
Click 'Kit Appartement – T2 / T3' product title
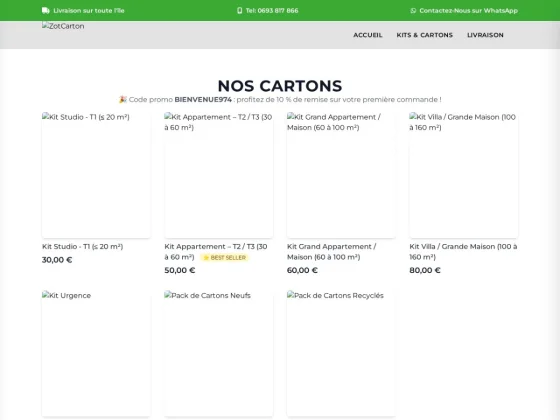[x=216, y=252]
